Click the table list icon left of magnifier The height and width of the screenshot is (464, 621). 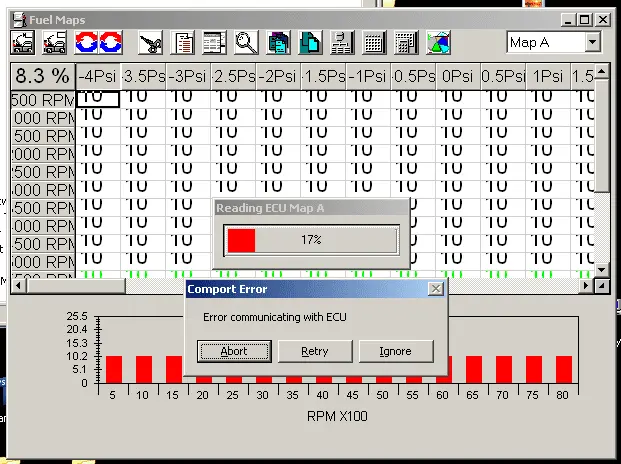point(214,42)
